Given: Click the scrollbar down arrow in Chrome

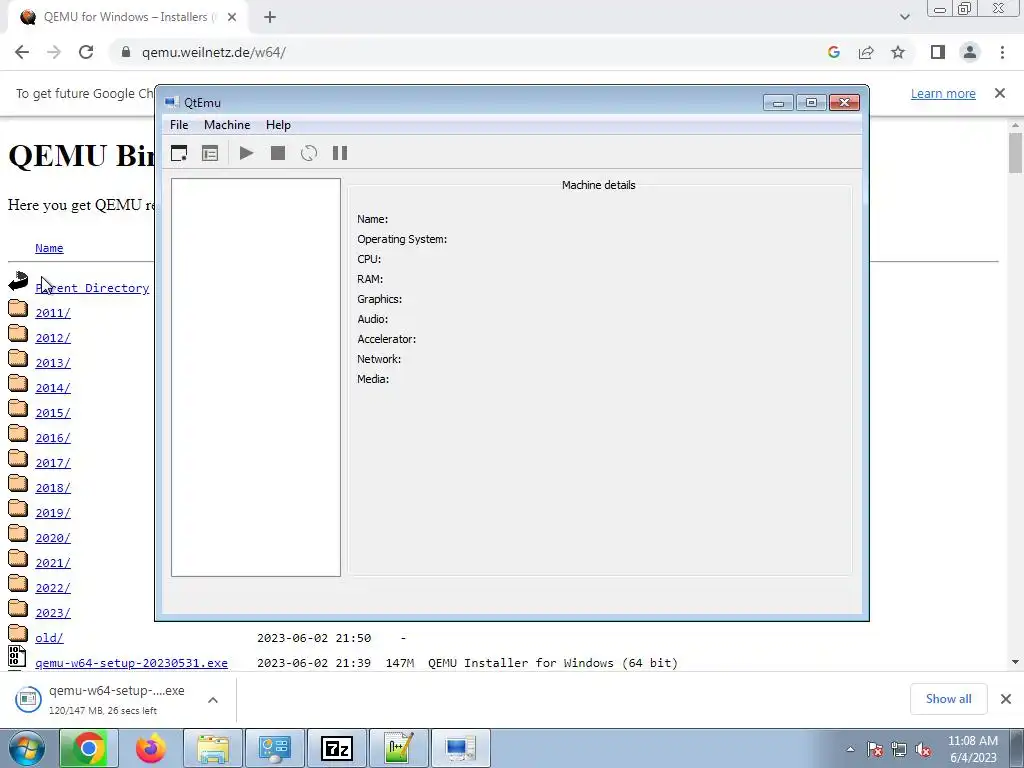Looking at the screenshot, I should coord(1015,662).
